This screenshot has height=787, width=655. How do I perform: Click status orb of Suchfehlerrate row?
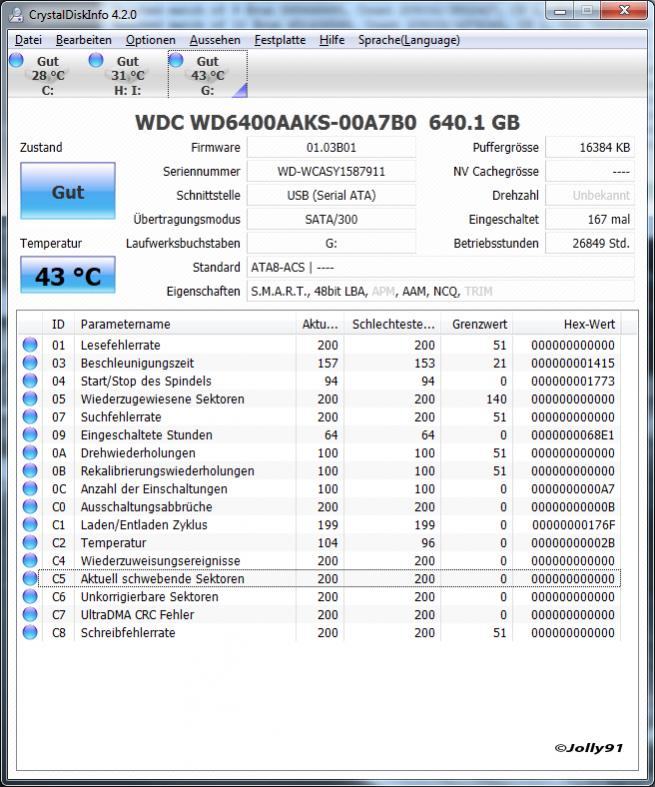(30, 417)
